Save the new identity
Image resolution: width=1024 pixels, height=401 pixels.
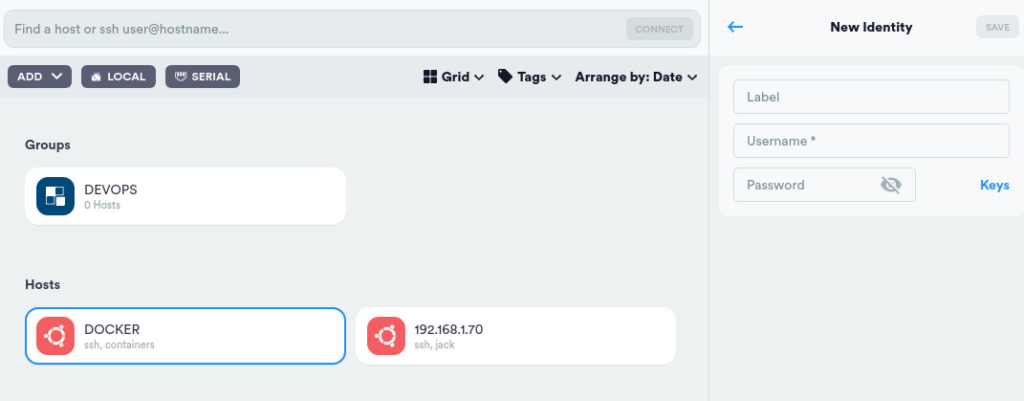point(997,27)
